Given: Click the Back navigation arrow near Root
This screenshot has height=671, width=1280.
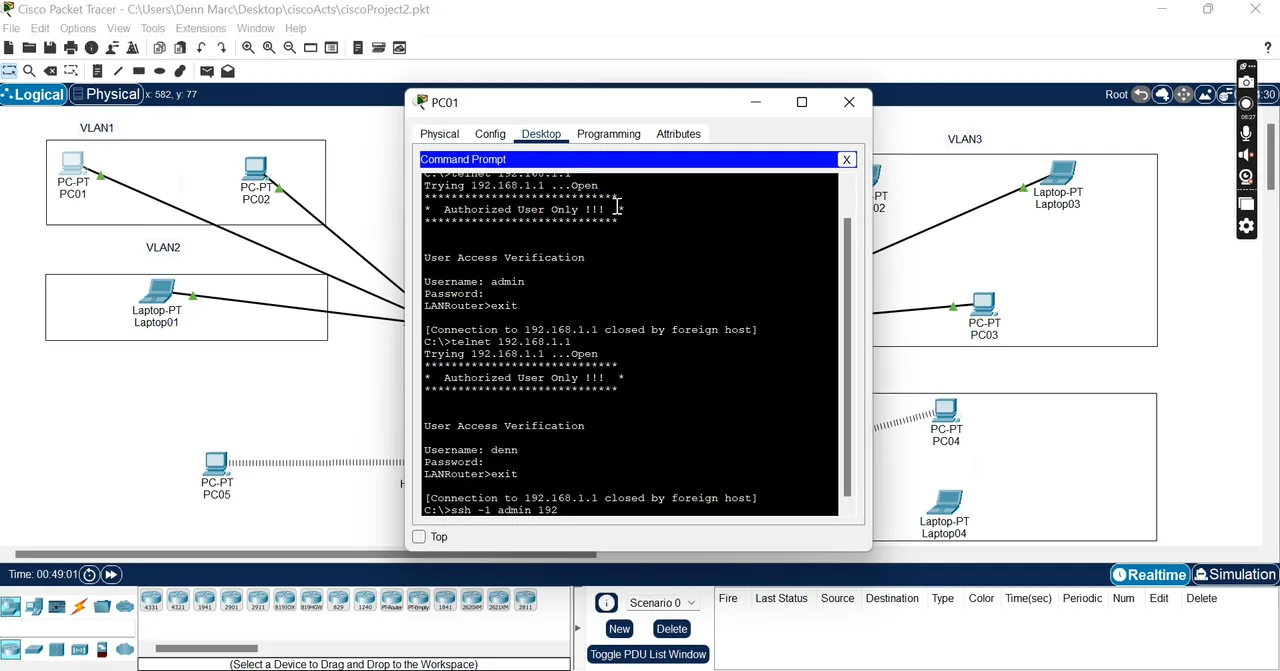Looking at the screenshot, I should [1140, 95].
